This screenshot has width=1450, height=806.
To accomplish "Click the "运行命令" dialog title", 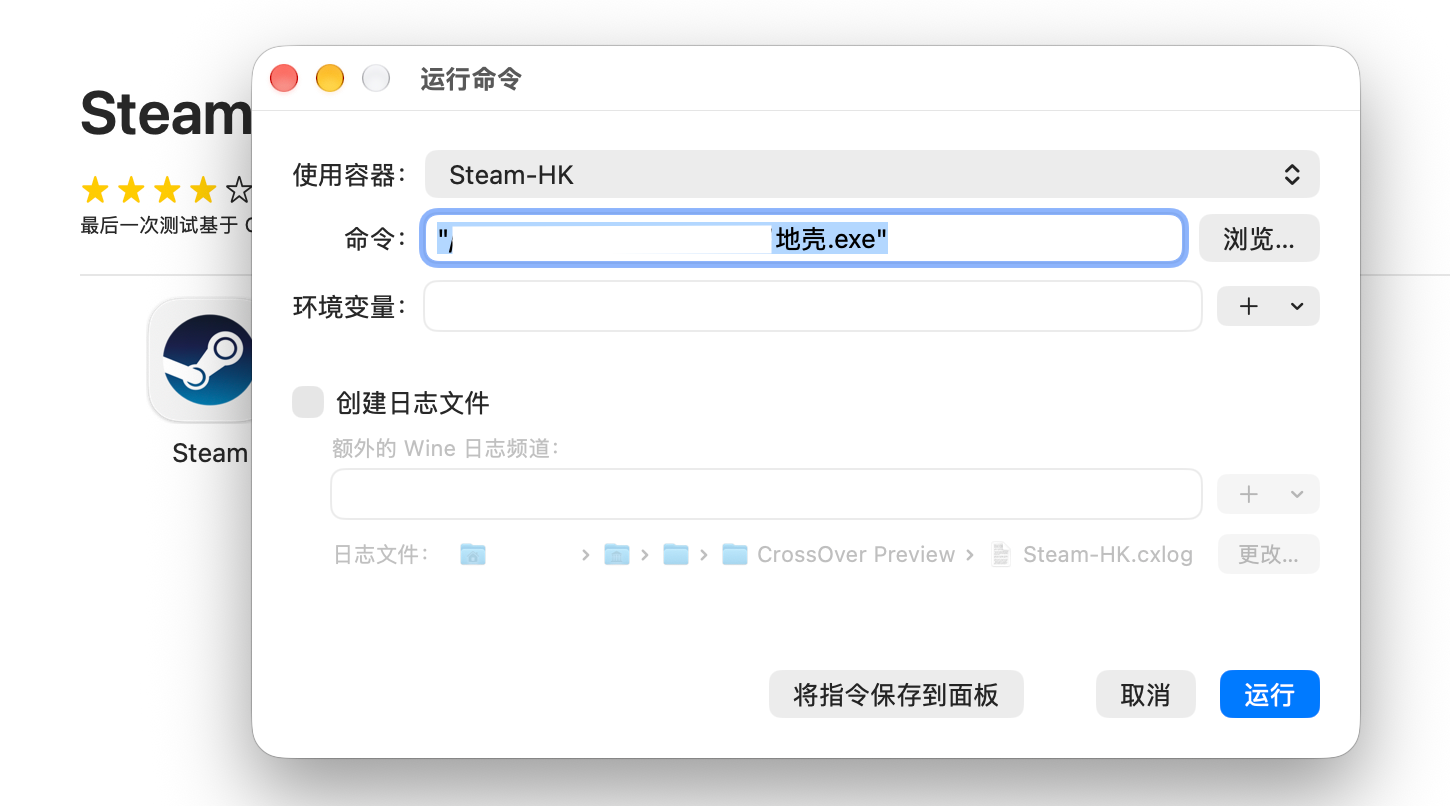I will click(471, 79).
